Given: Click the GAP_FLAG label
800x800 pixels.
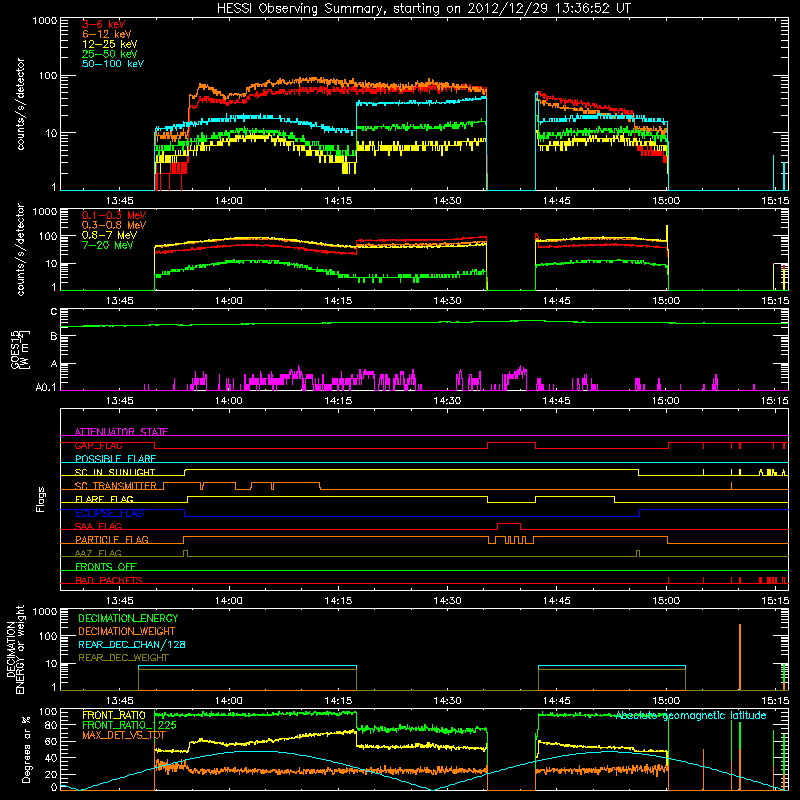Looking at the screenshot, I should tap(98, 445).
